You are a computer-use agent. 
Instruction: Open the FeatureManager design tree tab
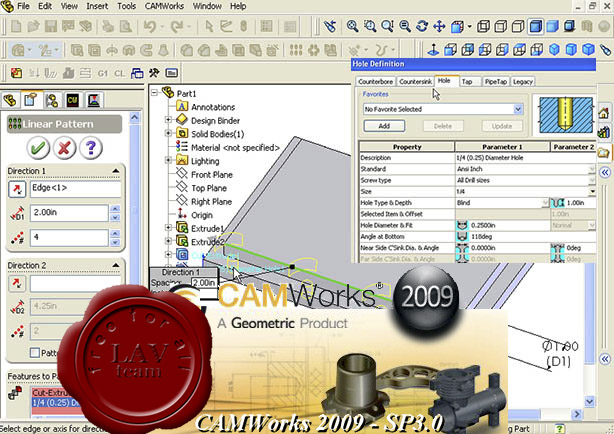(x=10, y=100)
